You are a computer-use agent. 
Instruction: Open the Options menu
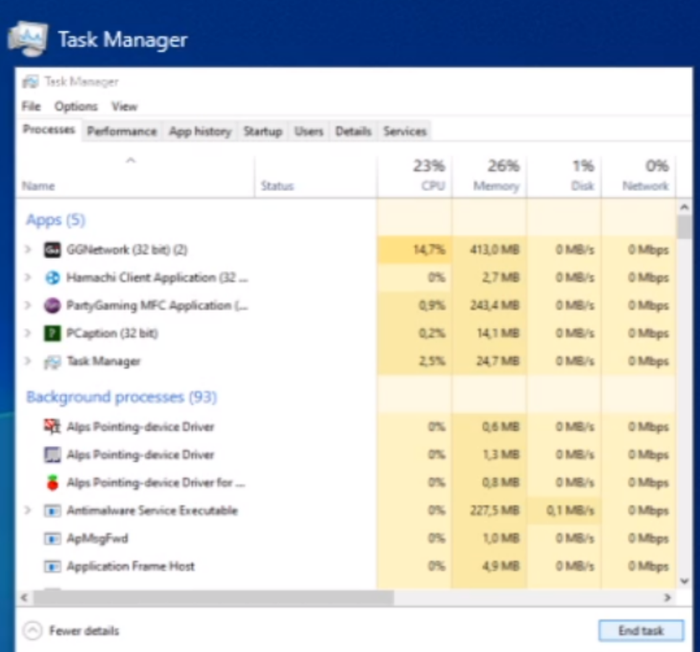pyautogui.click(x=76, y=106)
